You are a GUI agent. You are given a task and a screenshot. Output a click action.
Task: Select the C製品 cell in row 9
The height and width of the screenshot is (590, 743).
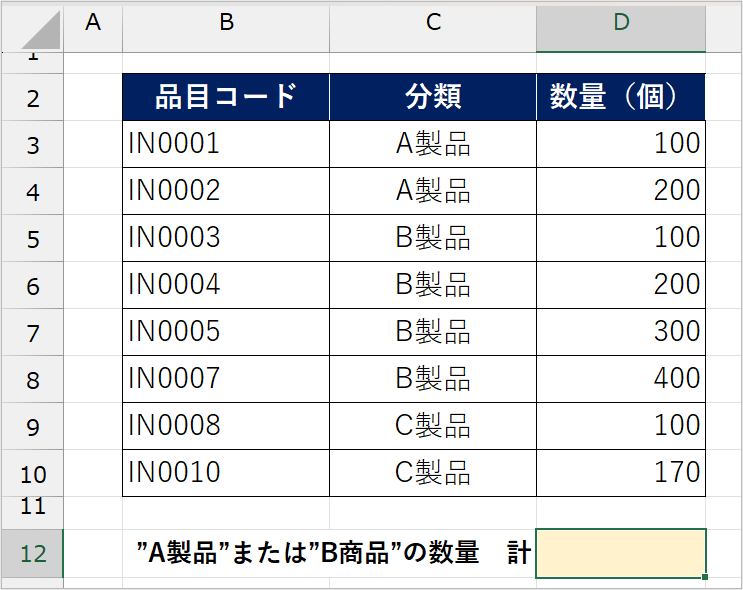pos(433,426)
